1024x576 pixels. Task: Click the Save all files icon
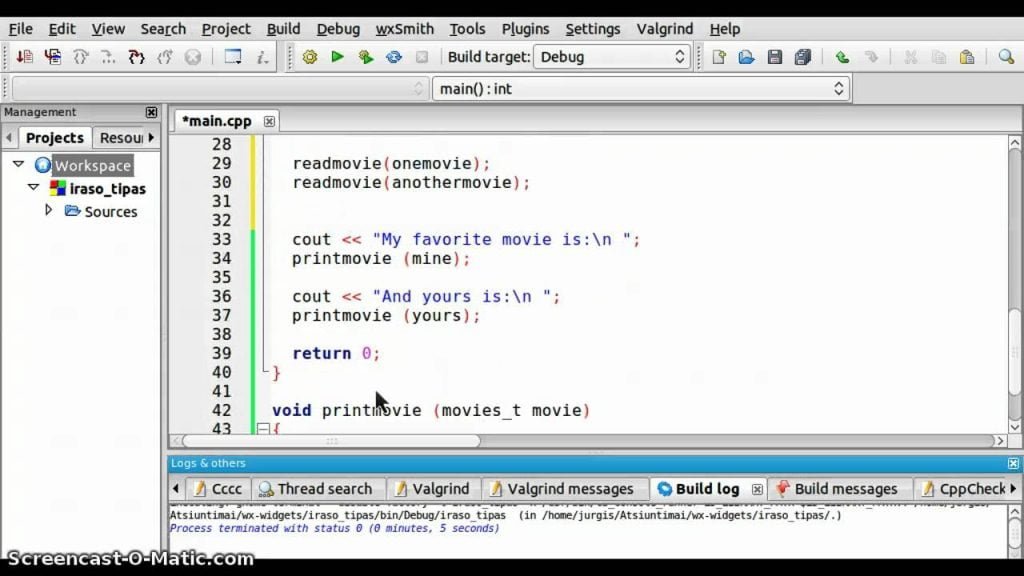(803, 57)
